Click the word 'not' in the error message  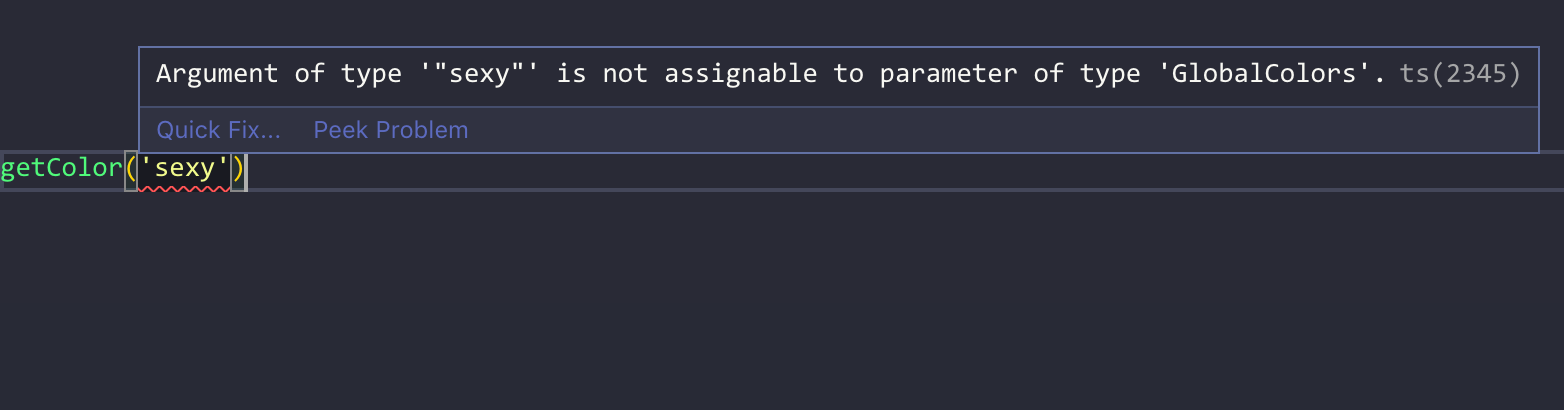[x=625, y=74]
